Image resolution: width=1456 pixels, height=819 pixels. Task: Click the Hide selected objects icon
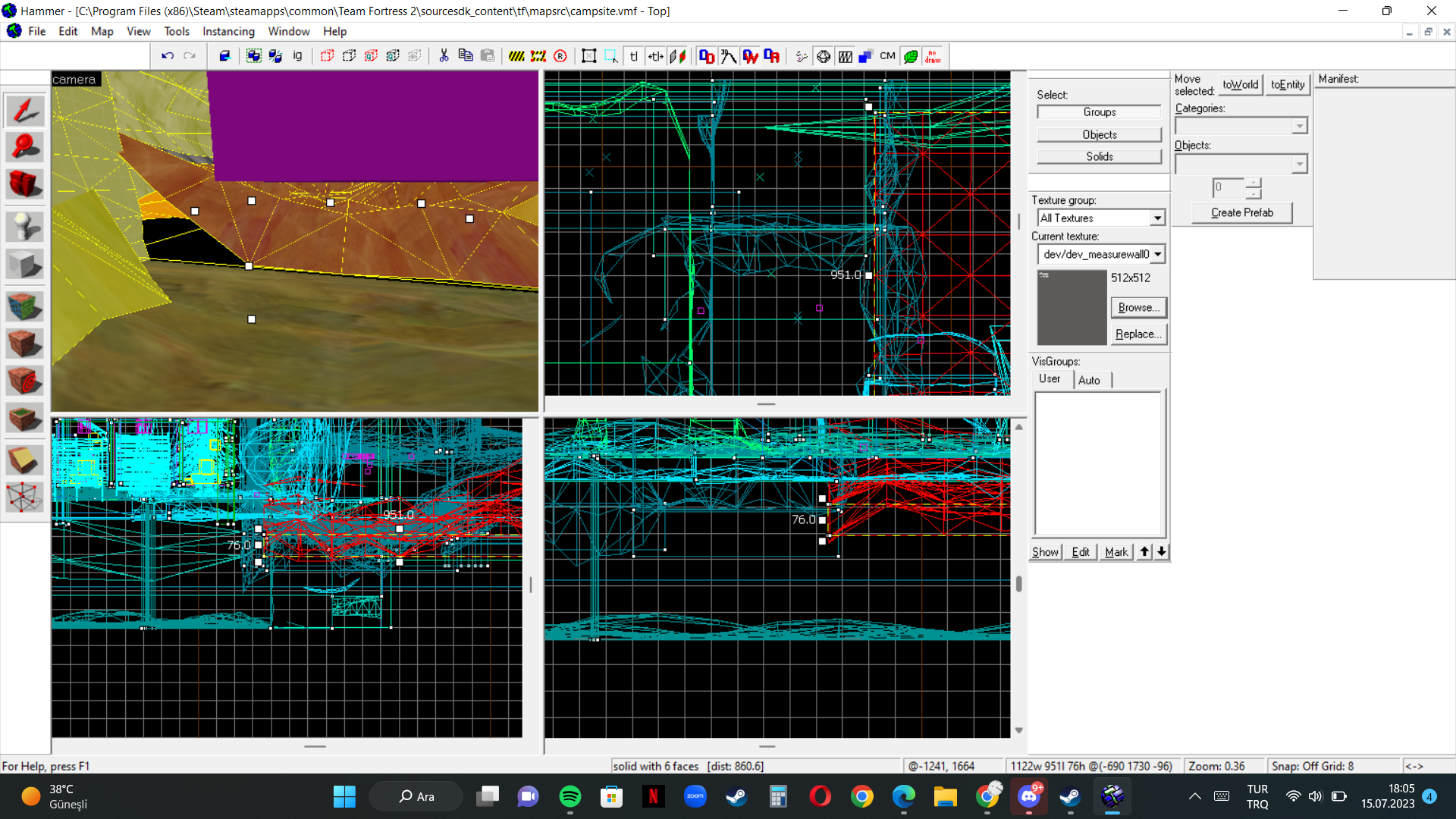327,56
